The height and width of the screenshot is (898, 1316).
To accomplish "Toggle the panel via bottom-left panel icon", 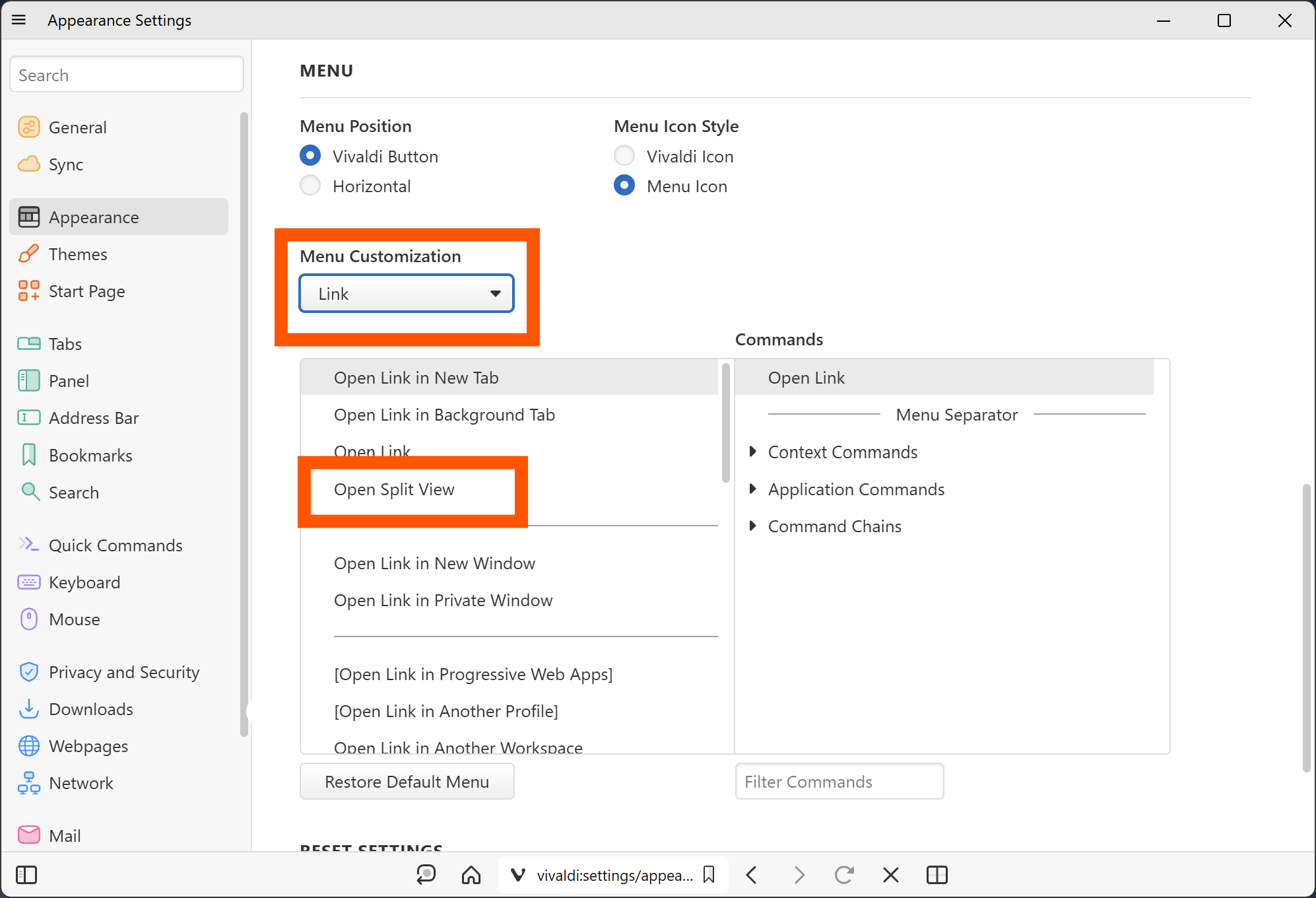I will coord(26,875).
